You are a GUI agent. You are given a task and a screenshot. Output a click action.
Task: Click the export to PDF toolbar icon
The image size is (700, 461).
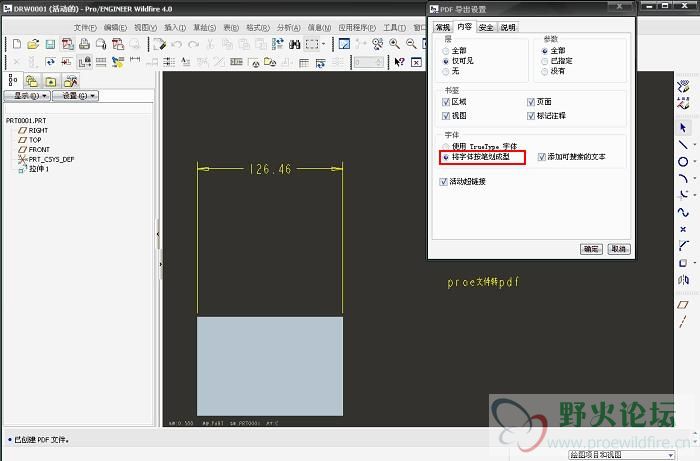(67, 44)
